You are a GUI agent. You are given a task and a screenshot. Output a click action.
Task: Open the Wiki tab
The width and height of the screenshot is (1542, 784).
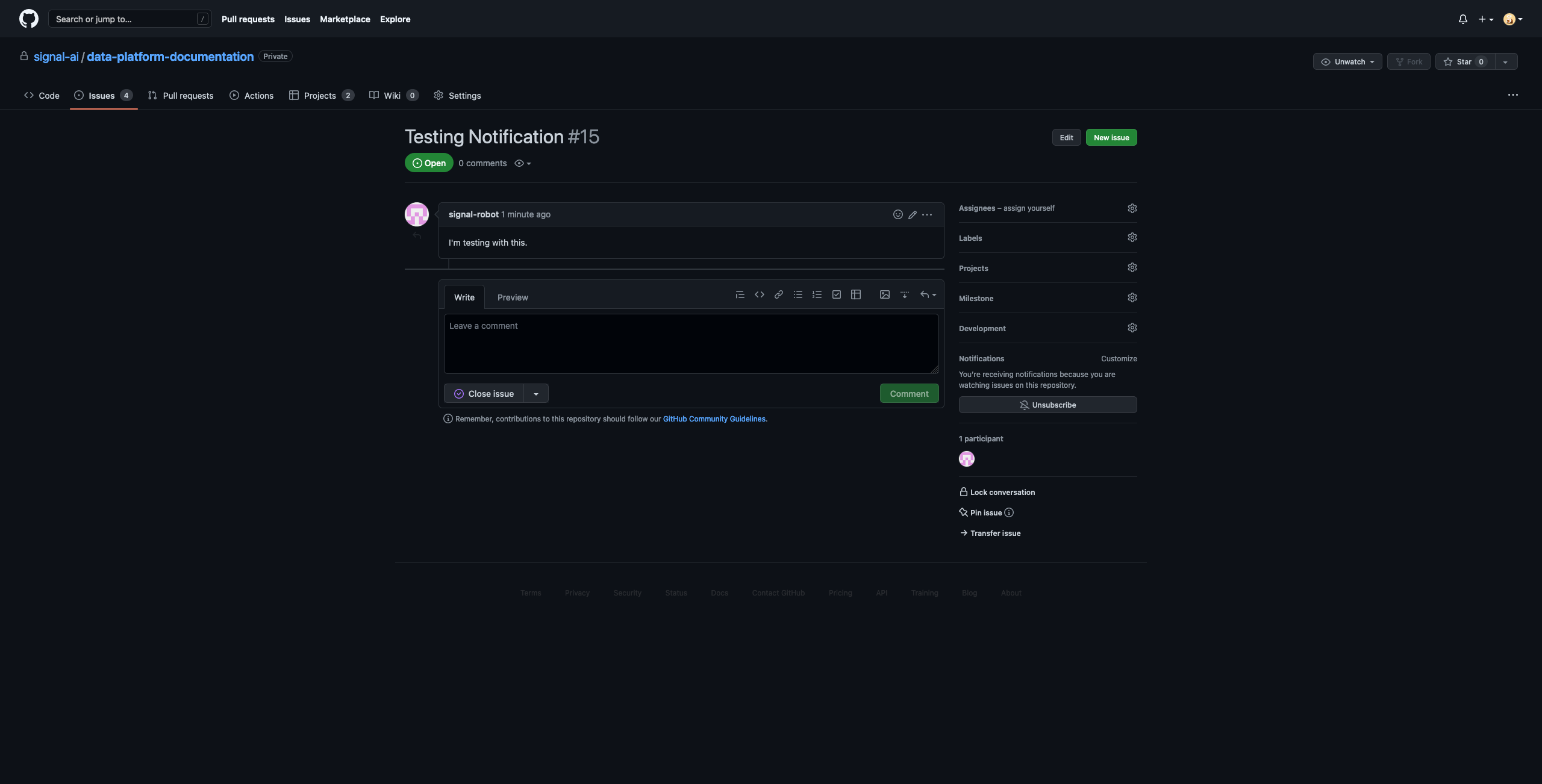(x=393, y=95)
